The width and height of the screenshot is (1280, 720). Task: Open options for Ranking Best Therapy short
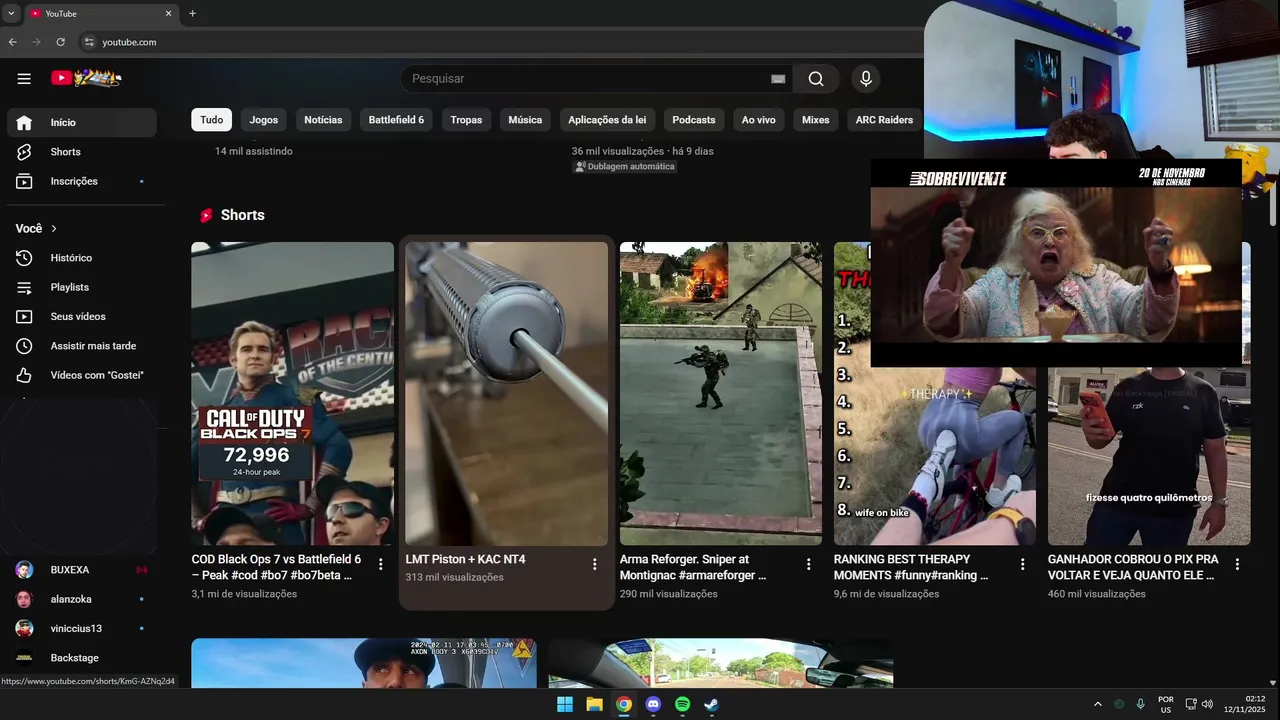(x=1023, y=564)
